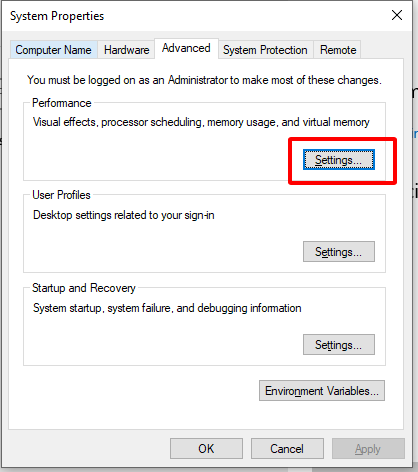Select the Advanced tab
The width and height of the screenshot is (418, 472).
tap(186, 48)
